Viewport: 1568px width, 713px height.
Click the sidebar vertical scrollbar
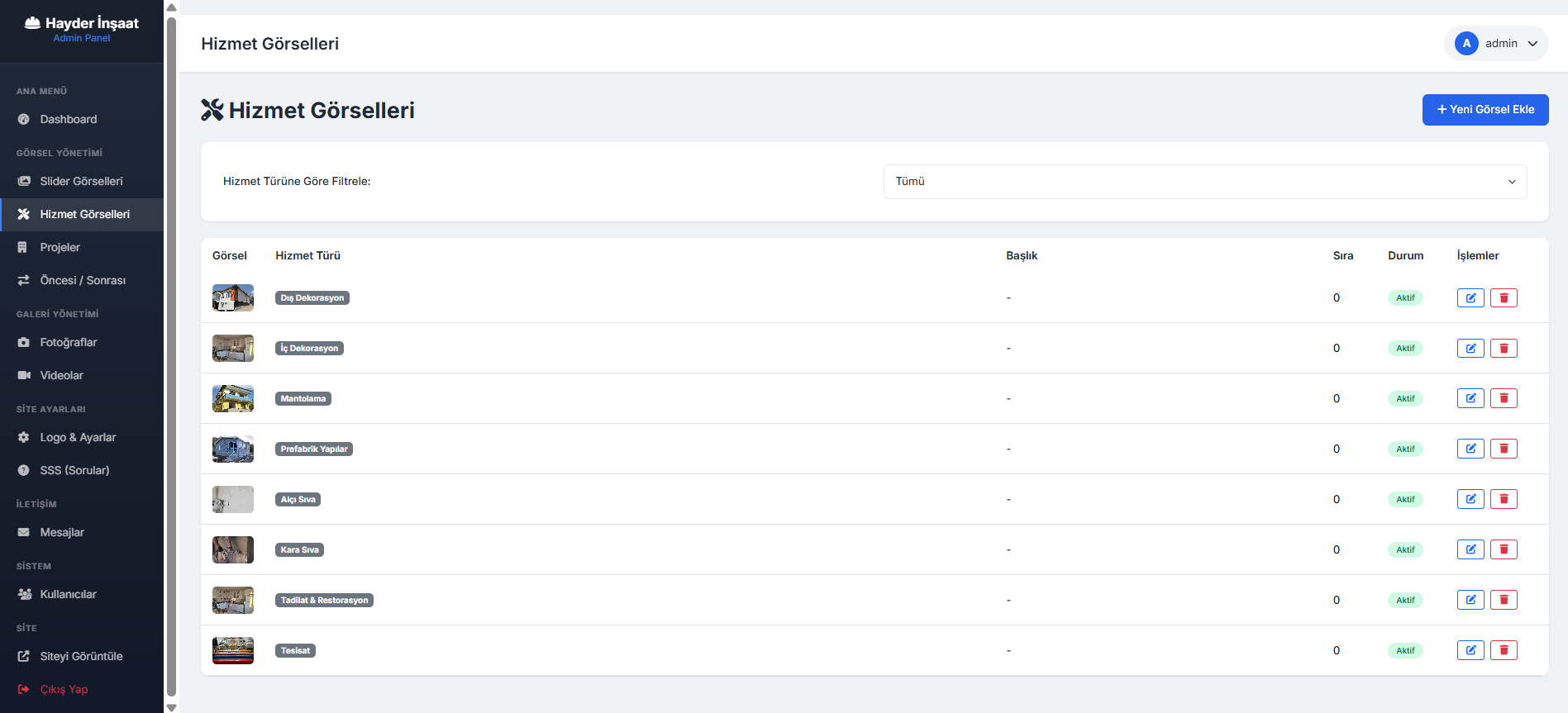(x=172, y=357)
